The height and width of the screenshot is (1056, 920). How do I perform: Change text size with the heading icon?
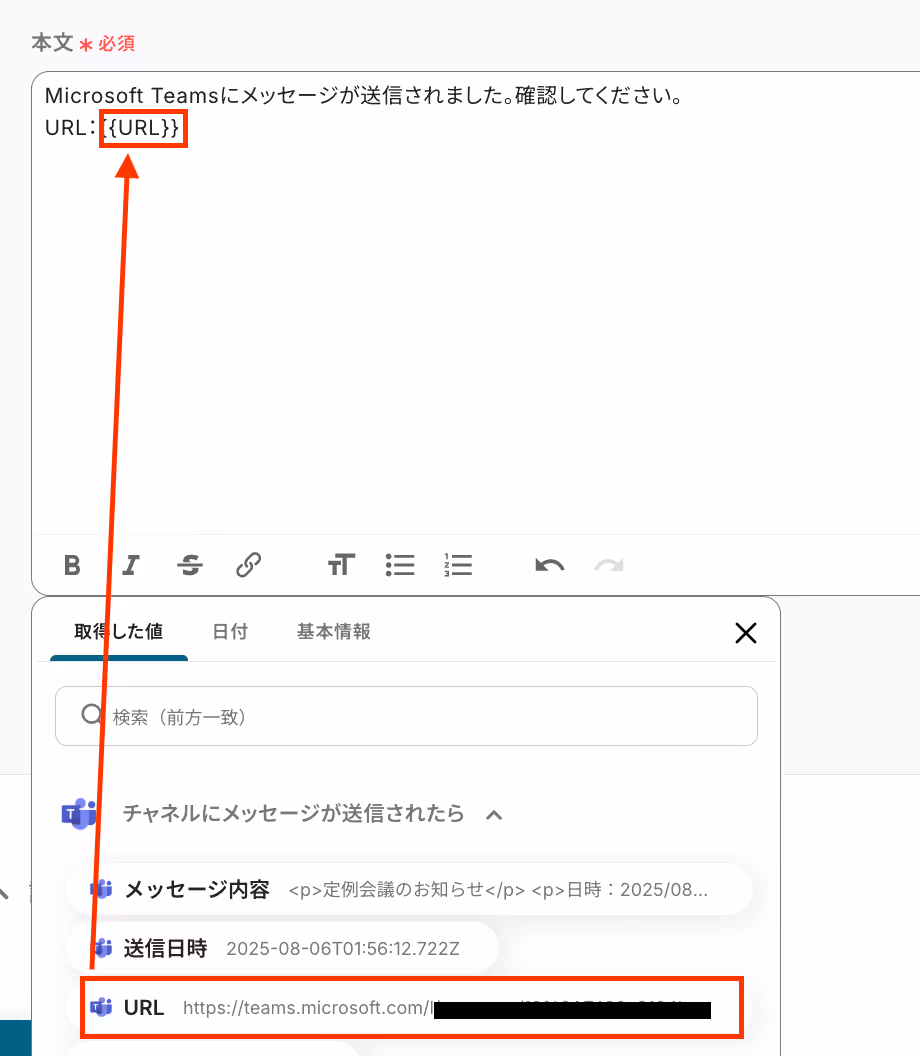(x=341, y=565)
